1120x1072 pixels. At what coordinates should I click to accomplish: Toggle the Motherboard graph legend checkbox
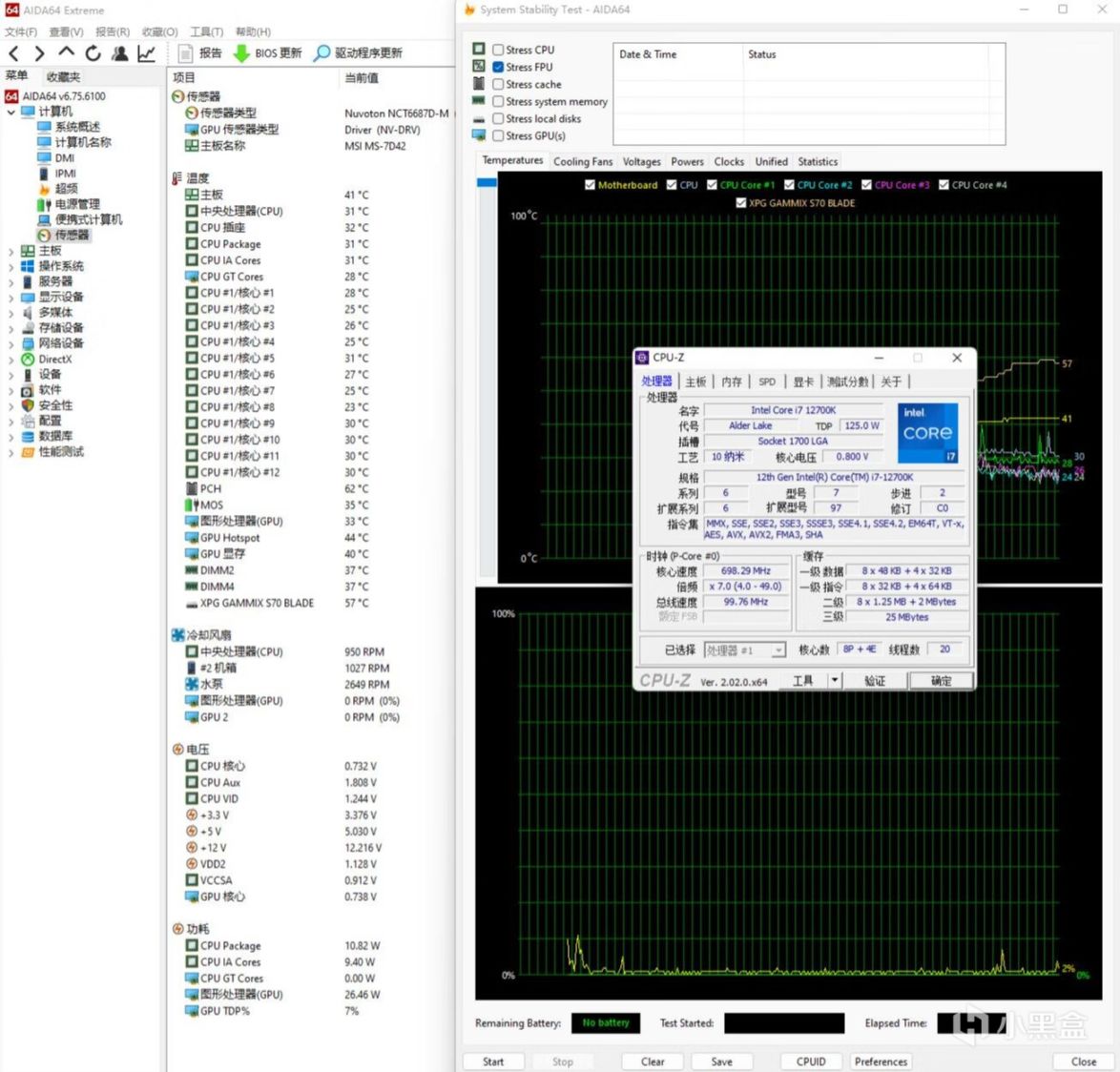click(x=590, y=185)
